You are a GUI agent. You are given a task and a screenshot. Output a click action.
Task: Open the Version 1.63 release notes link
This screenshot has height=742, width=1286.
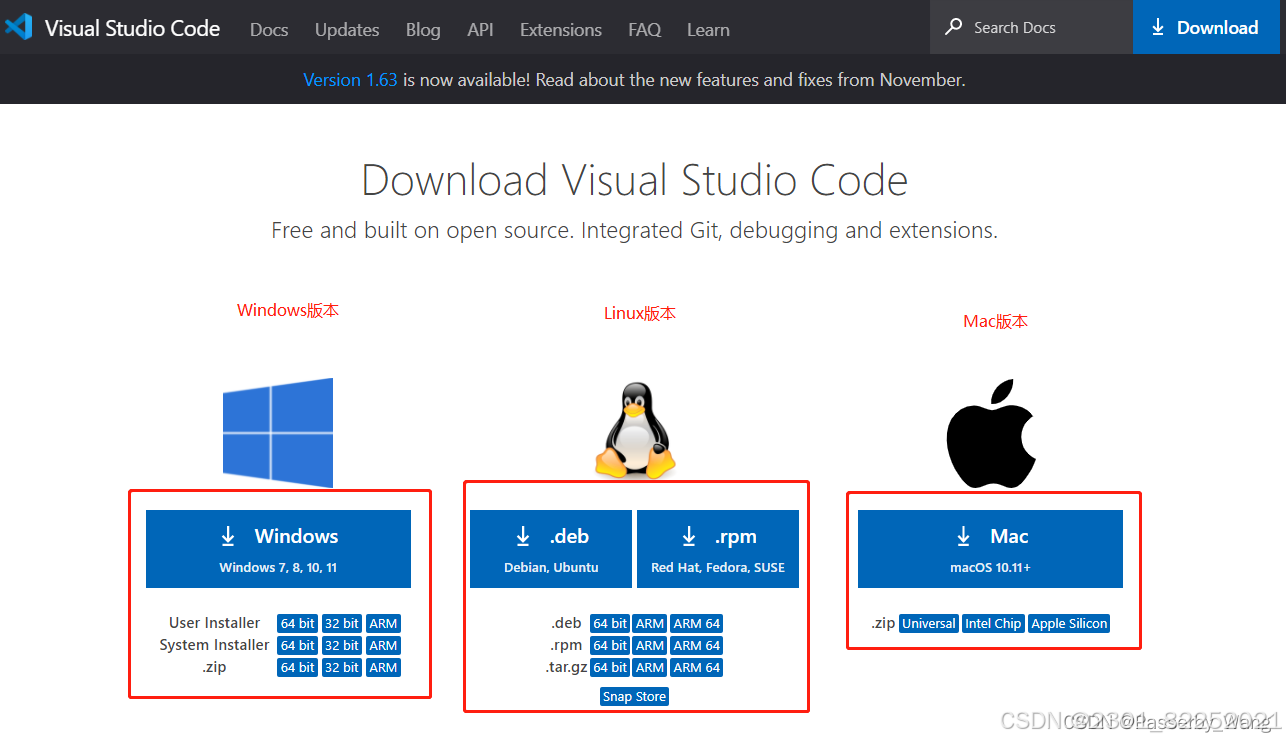pyautogui.click(x=350, y=79)
